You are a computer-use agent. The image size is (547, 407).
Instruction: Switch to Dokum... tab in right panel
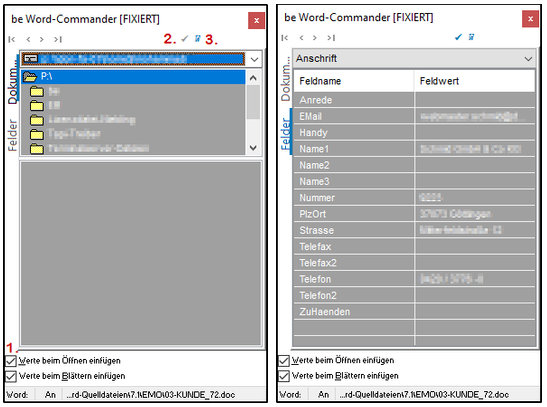285,79
